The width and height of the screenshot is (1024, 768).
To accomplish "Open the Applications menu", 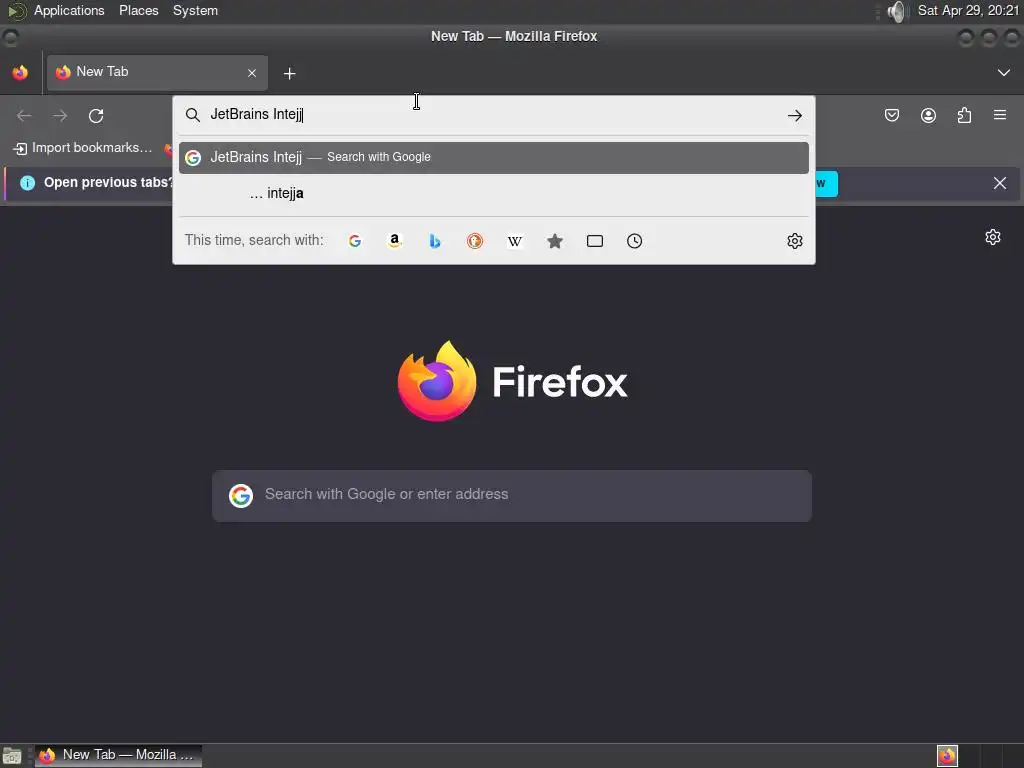I will pos(69,10).
